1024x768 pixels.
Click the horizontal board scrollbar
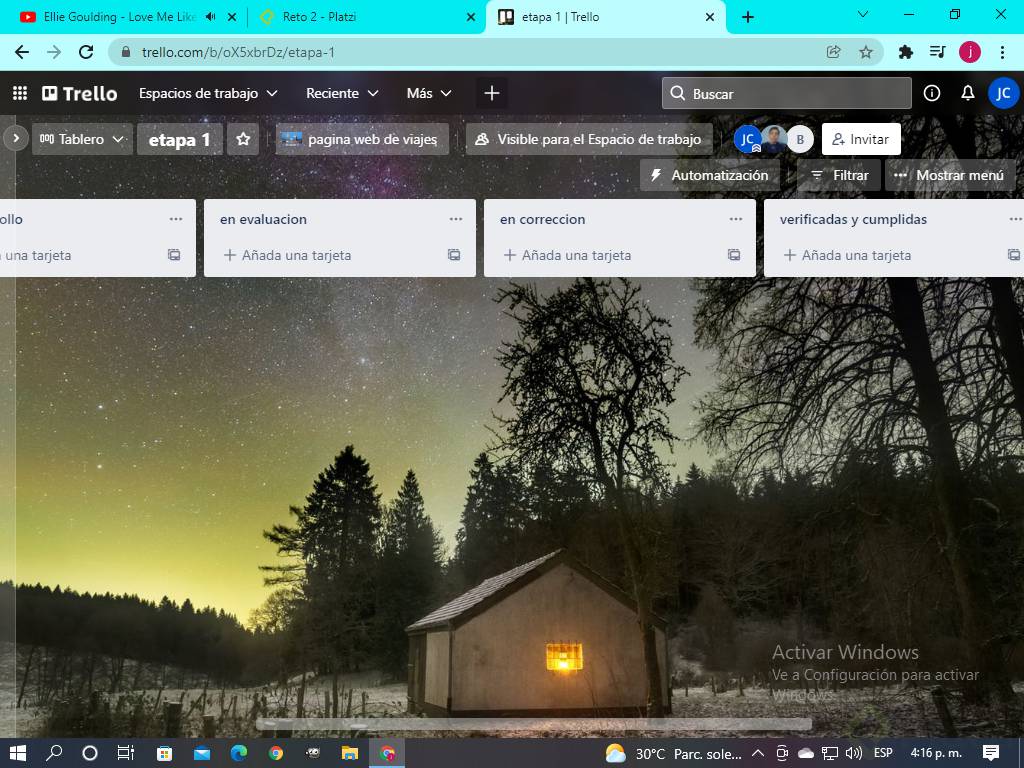tap(534, 724)
